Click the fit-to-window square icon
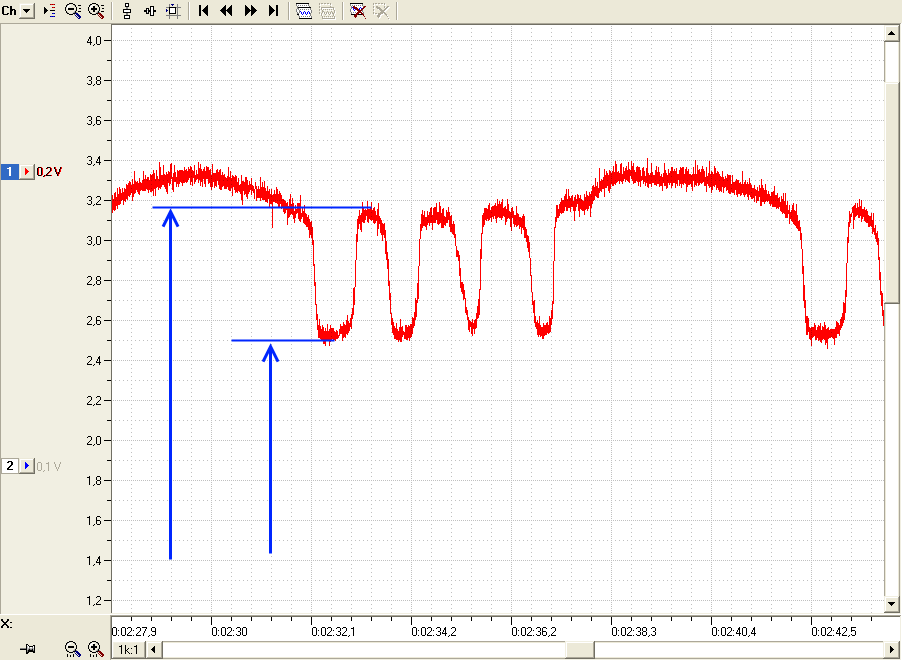The width and height of the screenshot is (902, 660). point(173,10)
